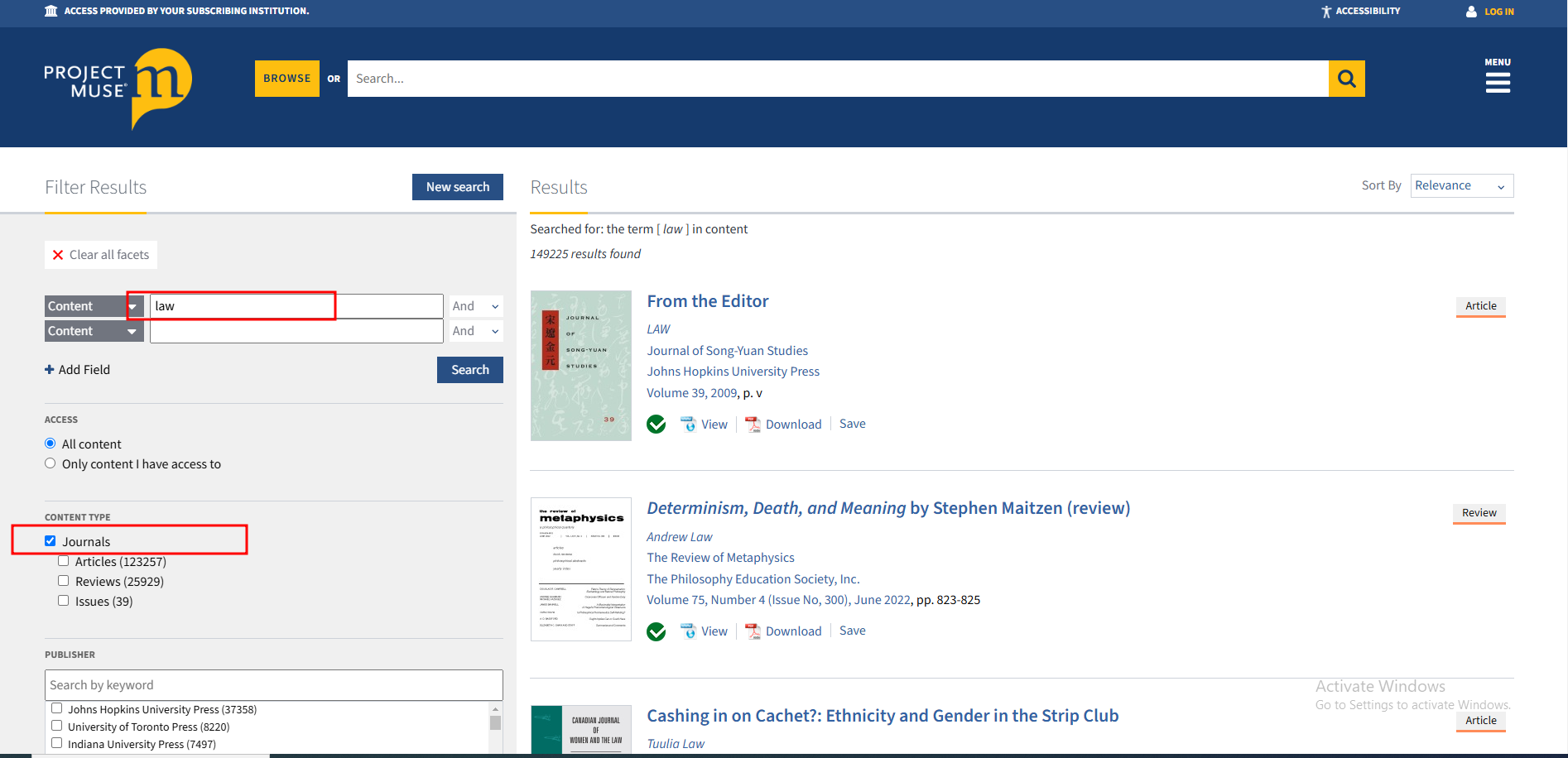This screenshot has width=1568, height=758.
Task: Click the Project MUSE logo
Action: [118, 87]
